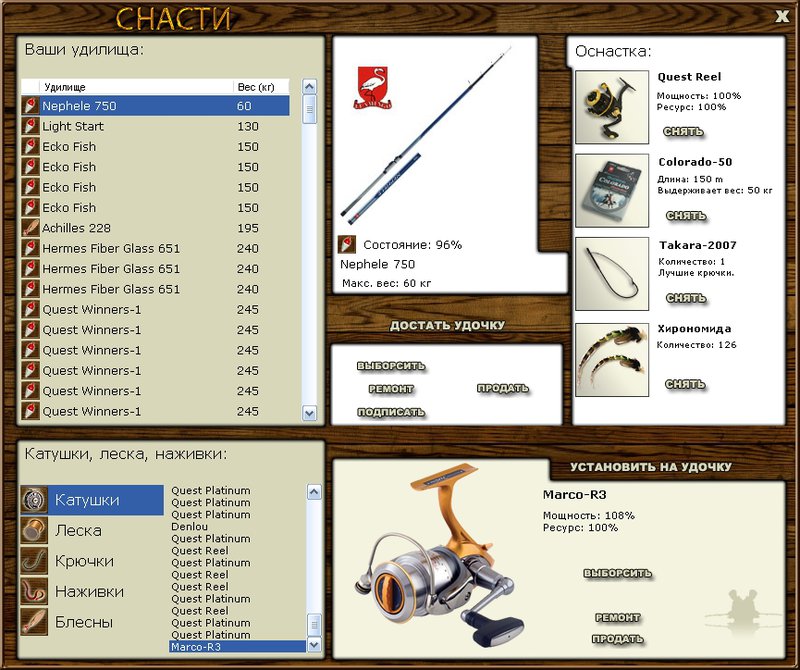Viewport: 800px width, 670px height.
Task: Discard the rod using its ВЫБРОСИТЬ button
Action: coord(391,366)
